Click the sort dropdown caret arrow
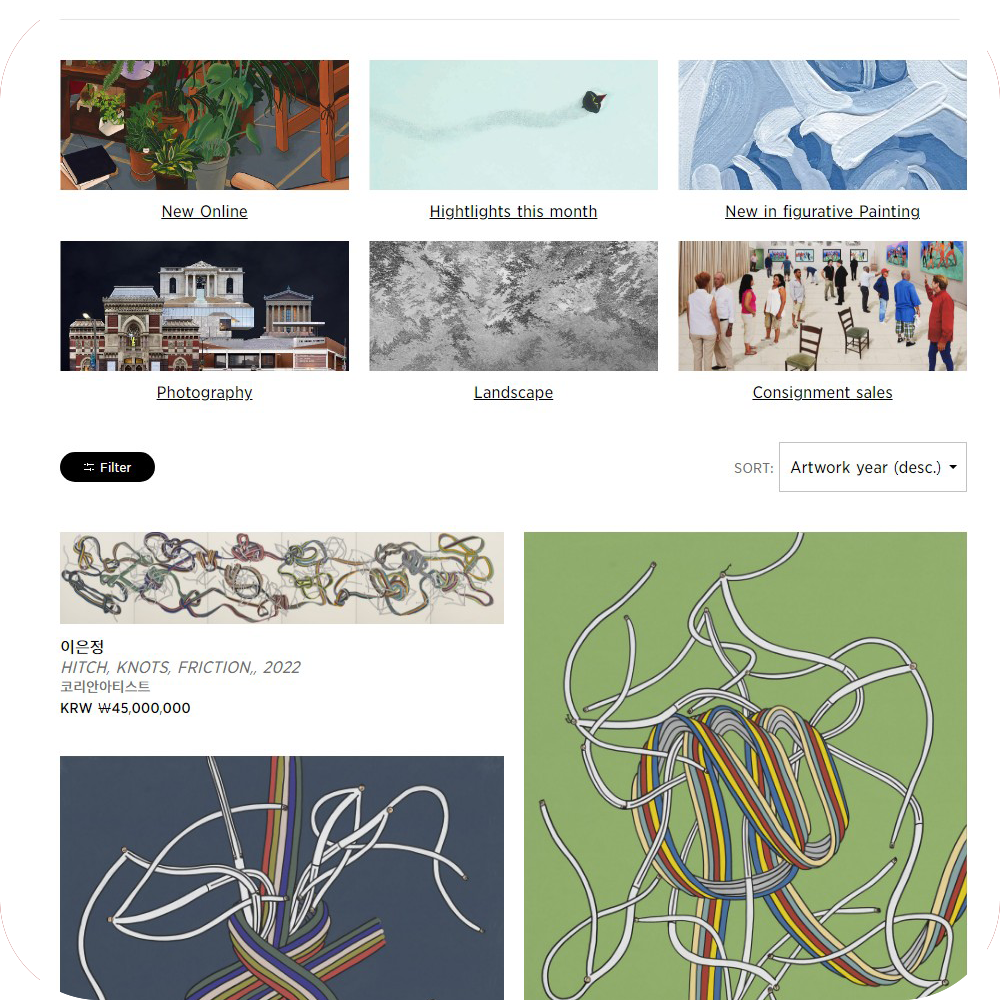This screenshot has width=1000, height=1000. tap(953, 467)
